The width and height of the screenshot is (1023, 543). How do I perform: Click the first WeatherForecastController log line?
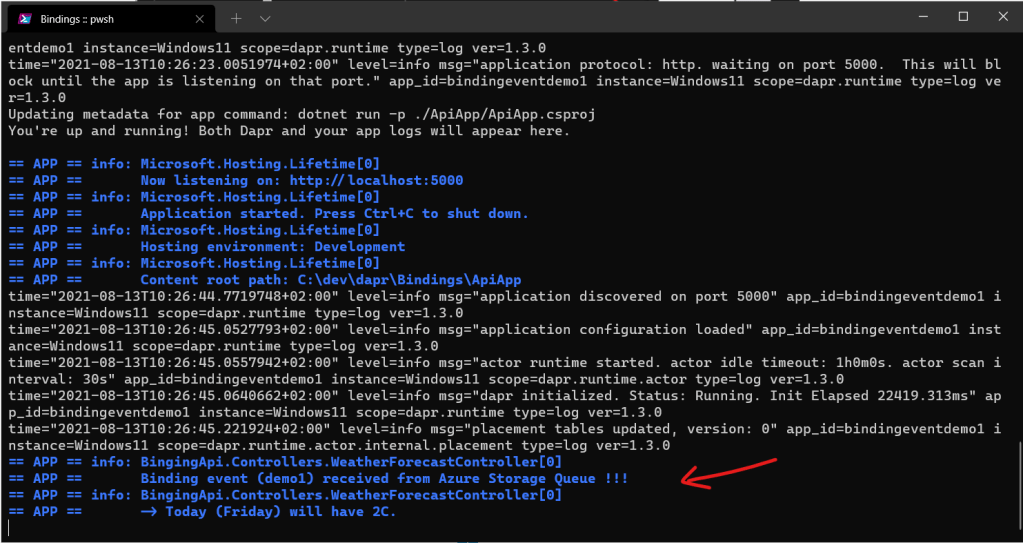coord(351,462)
